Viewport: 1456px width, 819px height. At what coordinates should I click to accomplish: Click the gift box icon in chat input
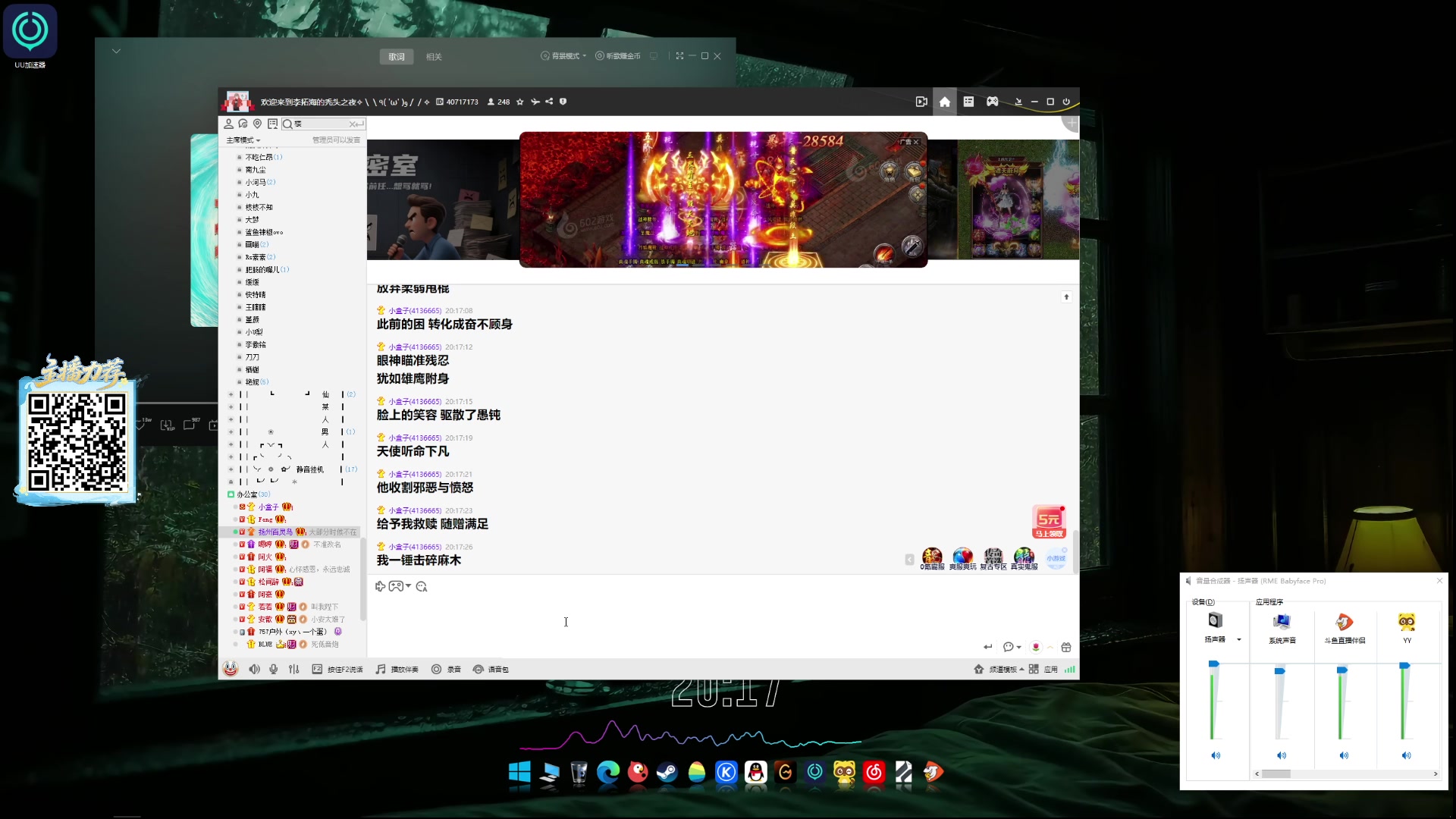tap(1066, 647)
